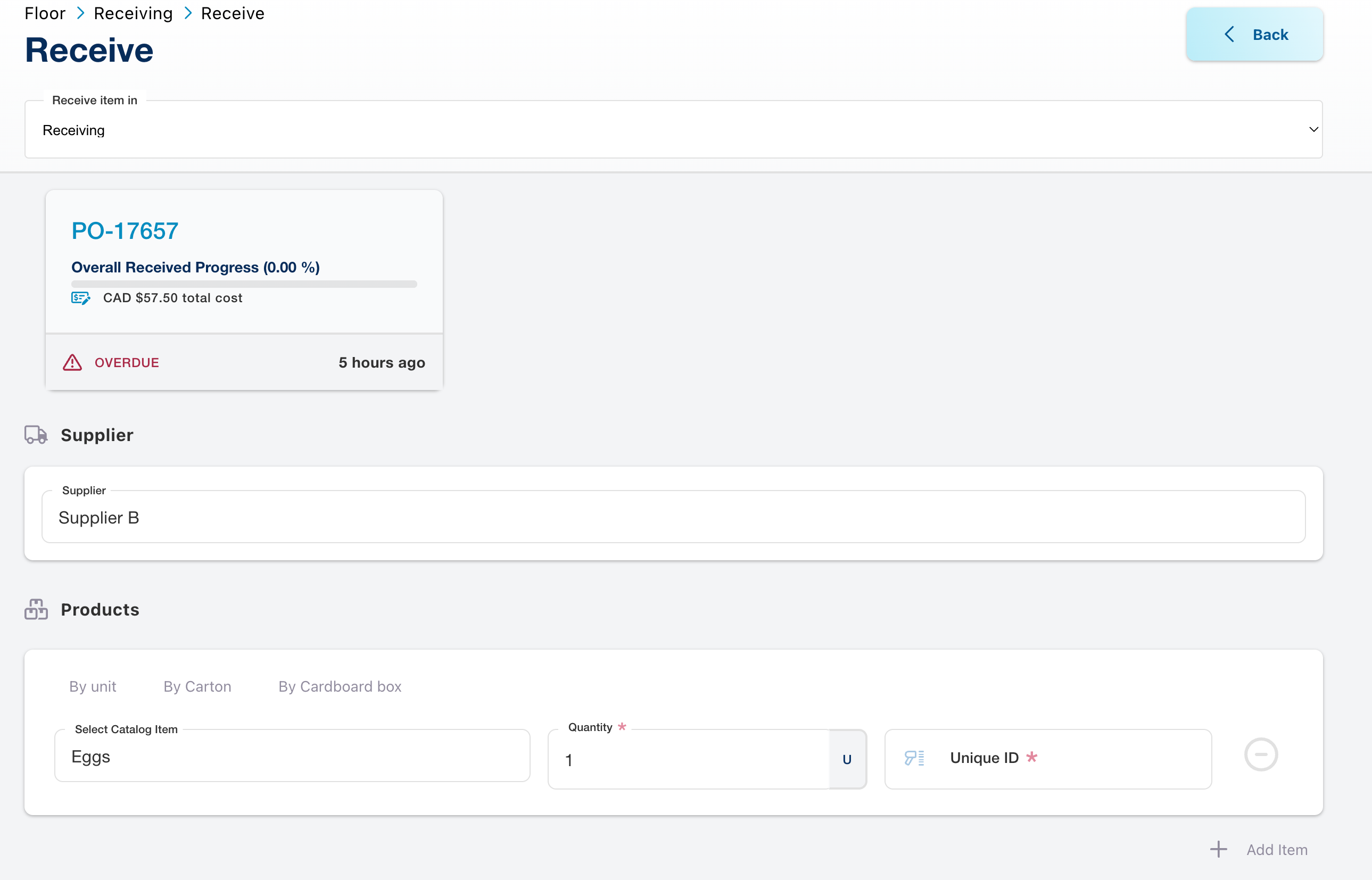
Task: Switch to the By Carton tab
Action: pyautogui.click(x=197, y=686)
